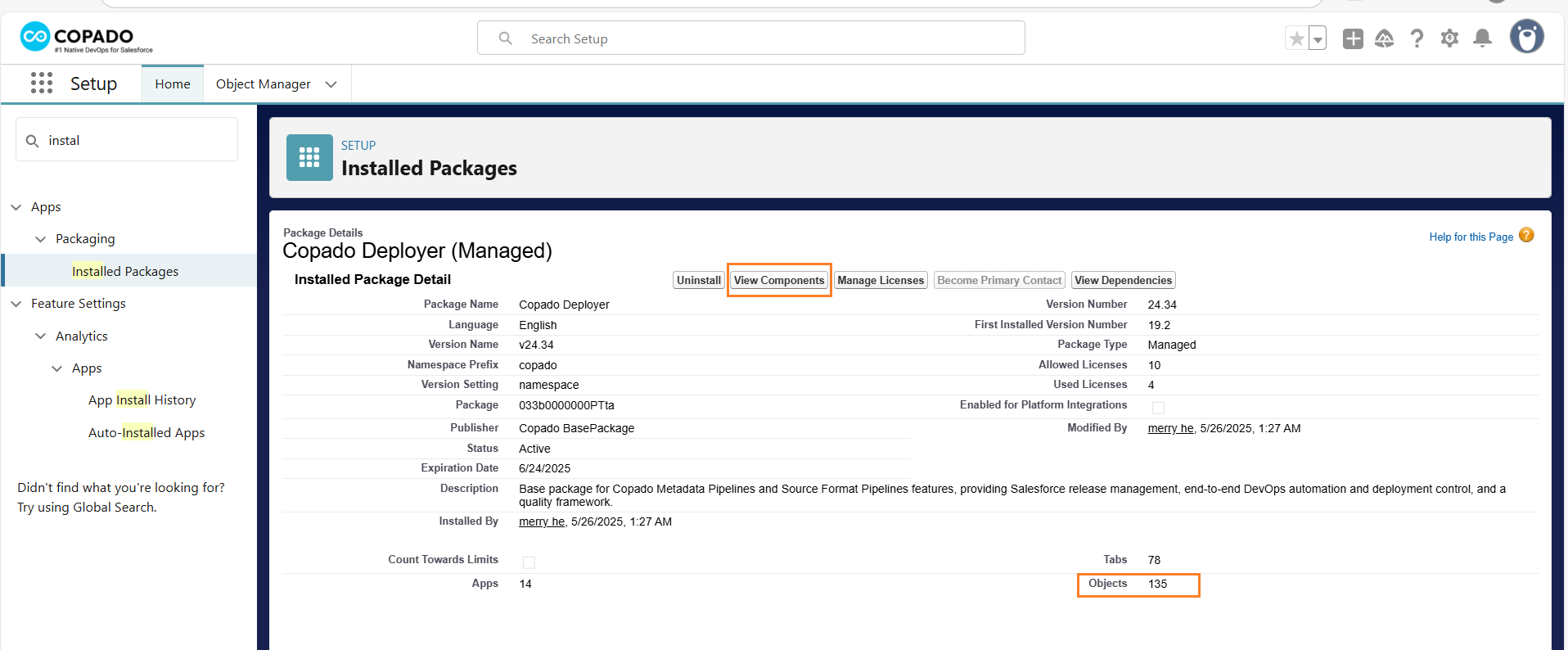
Task: Switch to the Object Manager tab
Action: point(264,84)
